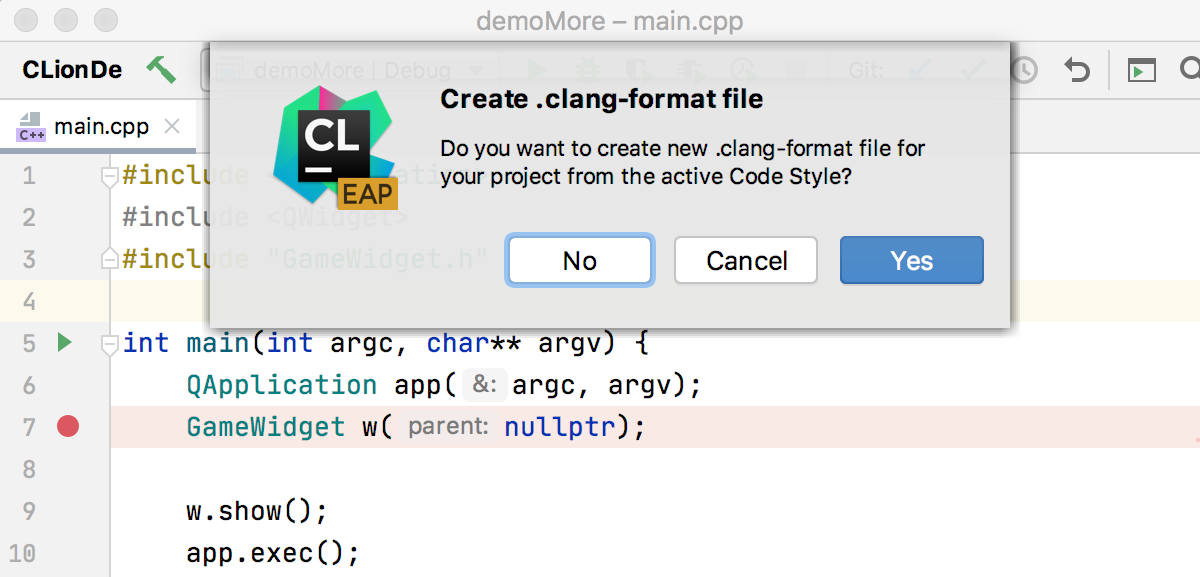Click the Search magnifier icon

click(x=1190, y=70)
